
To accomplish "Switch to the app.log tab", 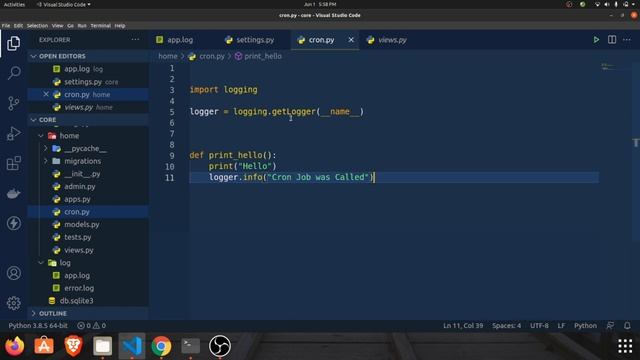I will click(x=180, y=40).
